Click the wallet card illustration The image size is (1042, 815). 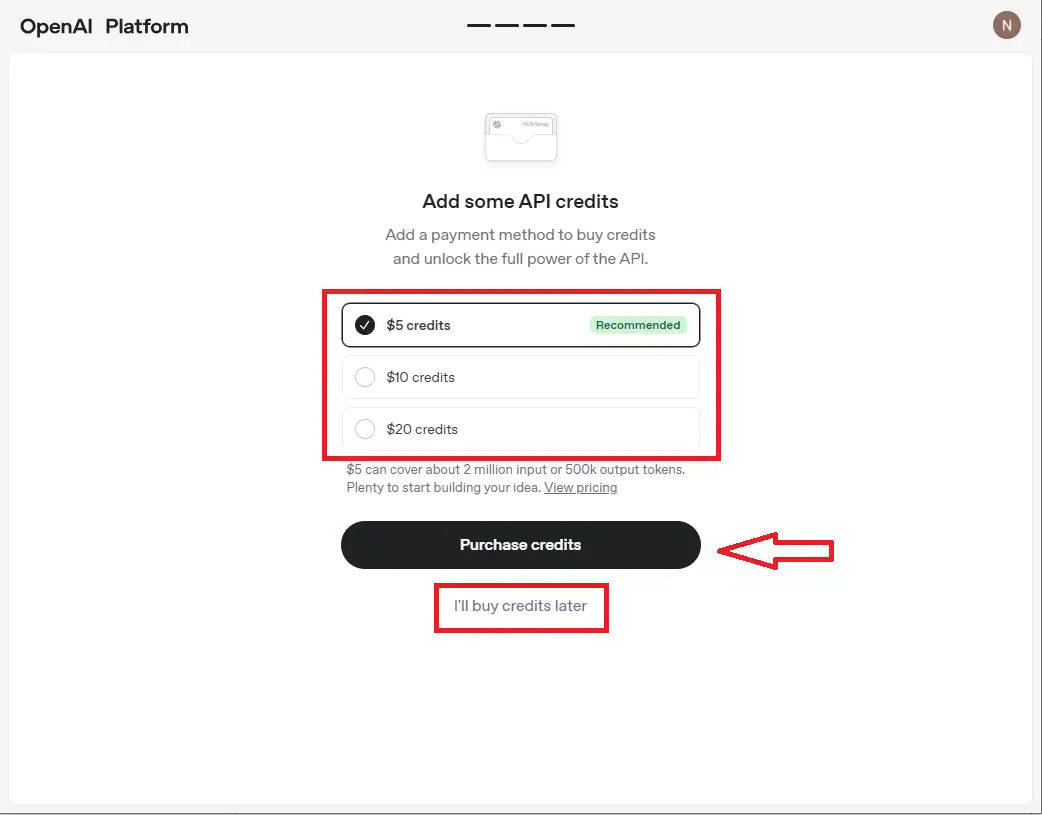point(520,138)
